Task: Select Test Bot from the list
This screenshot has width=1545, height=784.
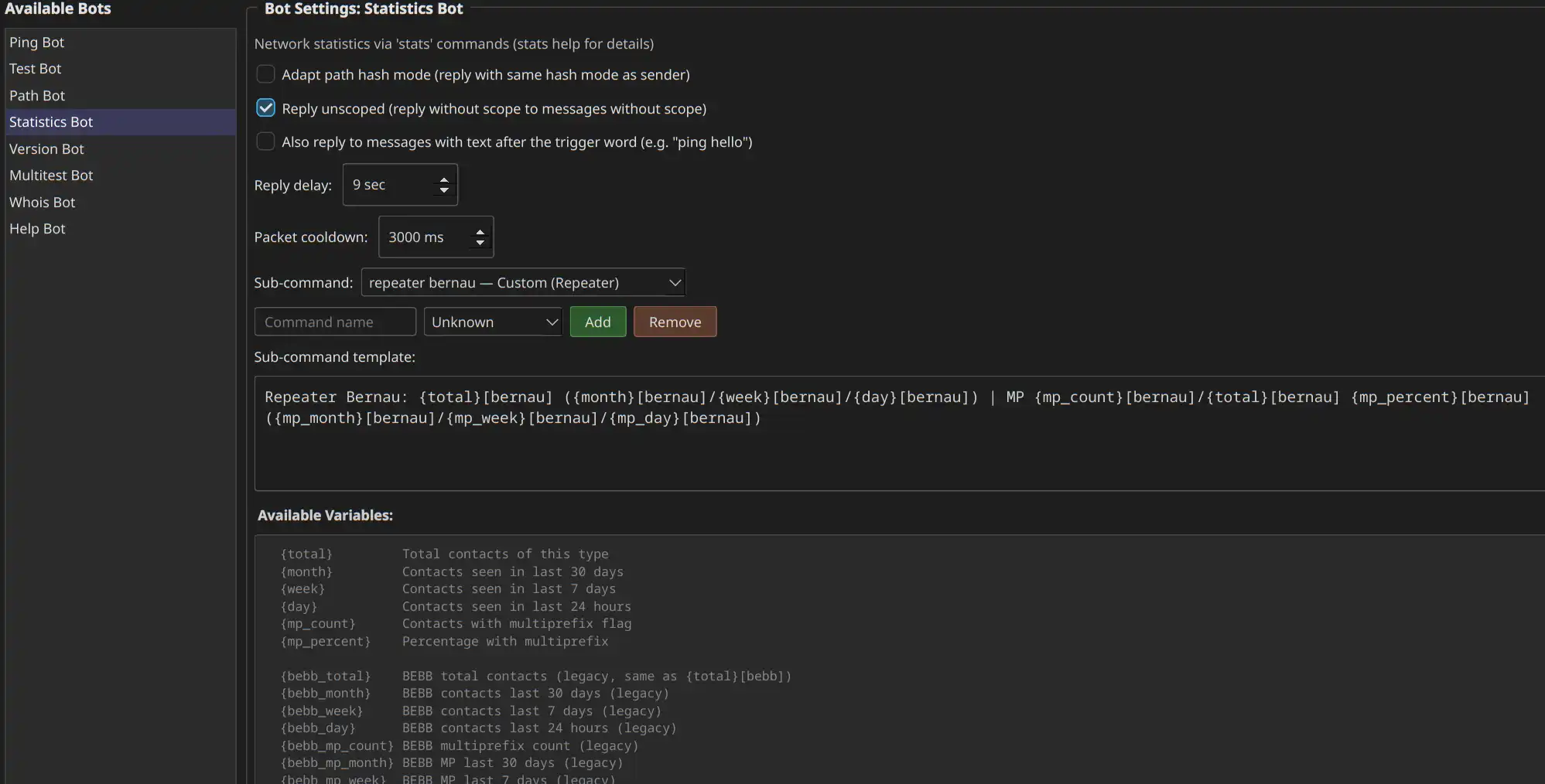Action: pyautogui.click(x=36, y=69)
